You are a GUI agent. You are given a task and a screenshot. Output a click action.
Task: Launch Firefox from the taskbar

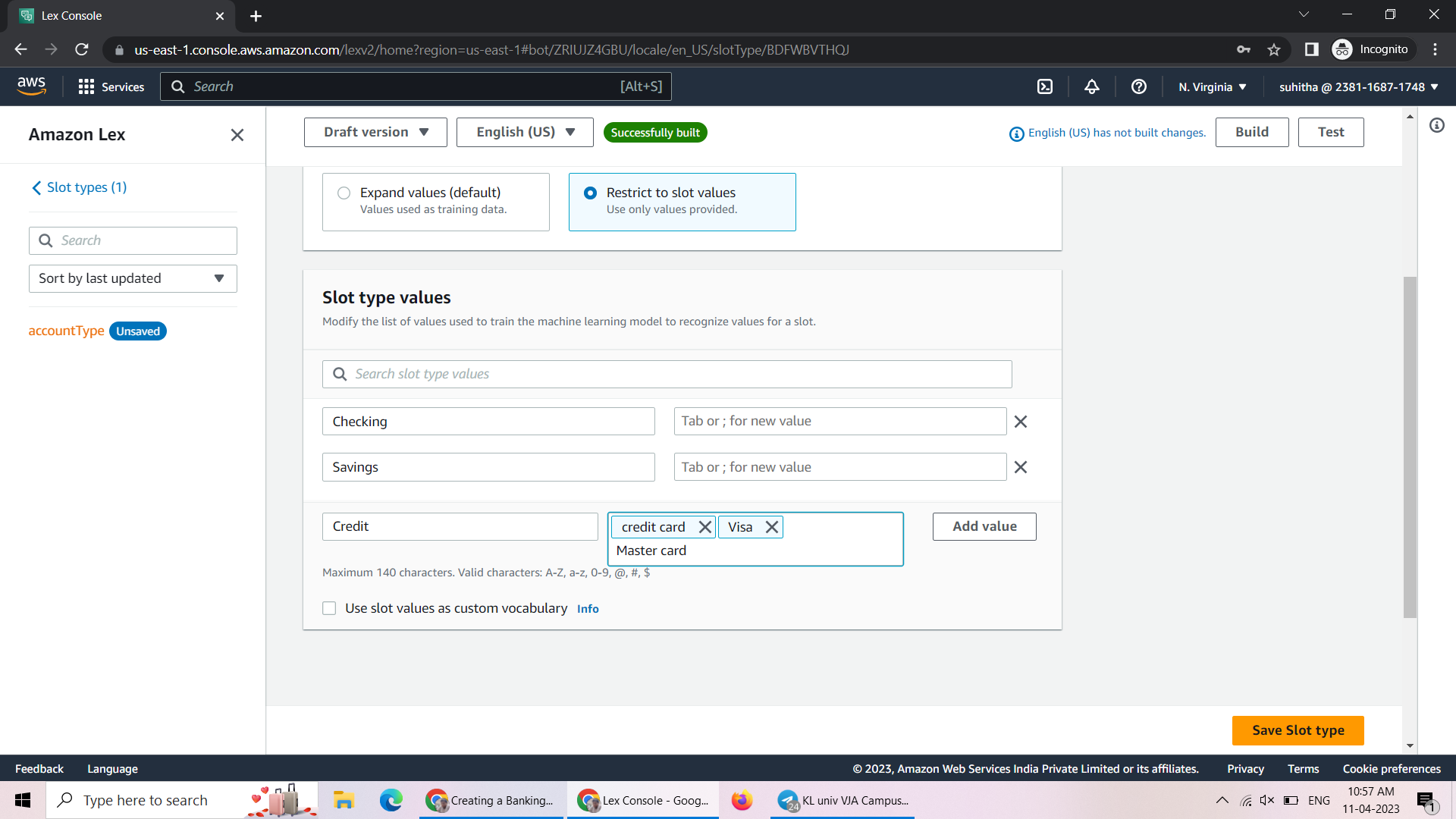tap(742, 800)
